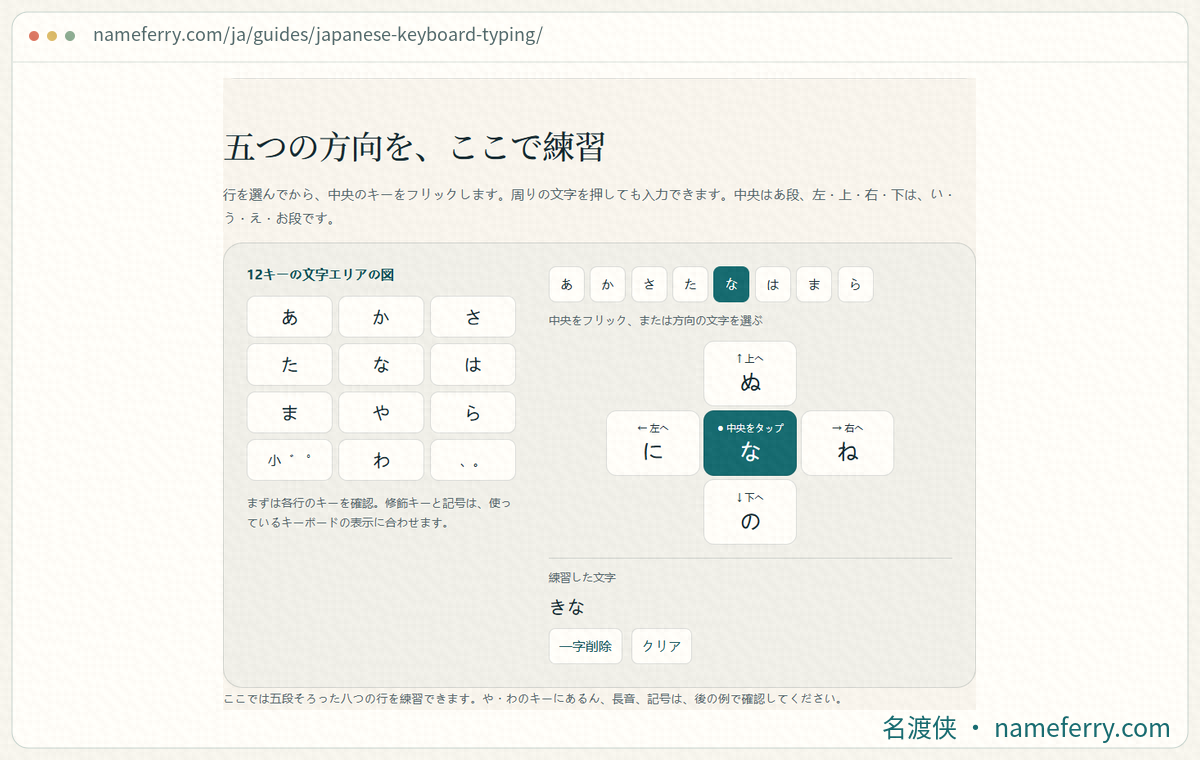Click the は key in the 12-key diagram
Image resolution: width=1200 pixels, height=760 pixels.
(x=473, y=365)
